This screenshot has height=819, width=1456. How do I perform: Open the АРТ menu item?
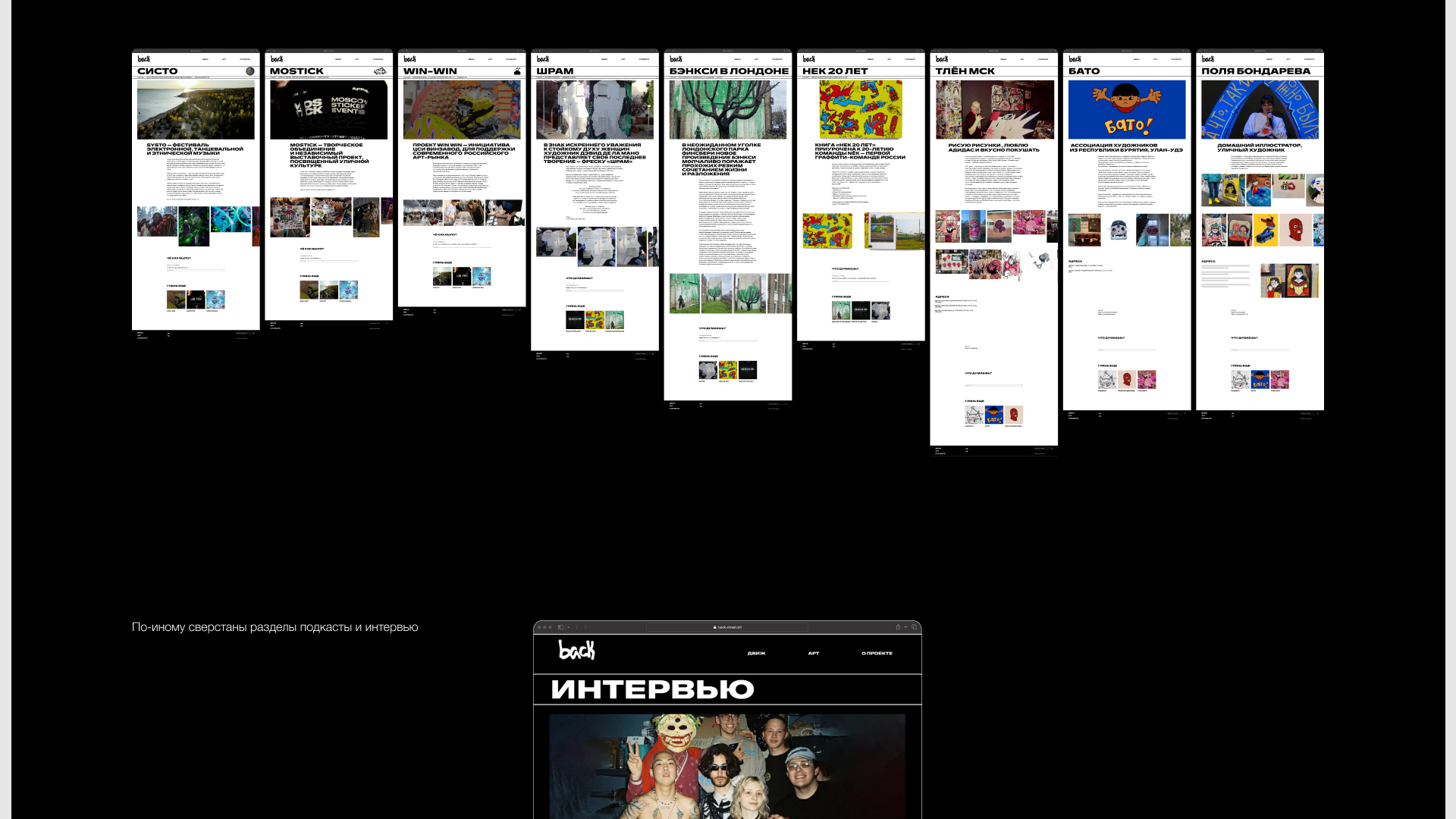point(814,653)
